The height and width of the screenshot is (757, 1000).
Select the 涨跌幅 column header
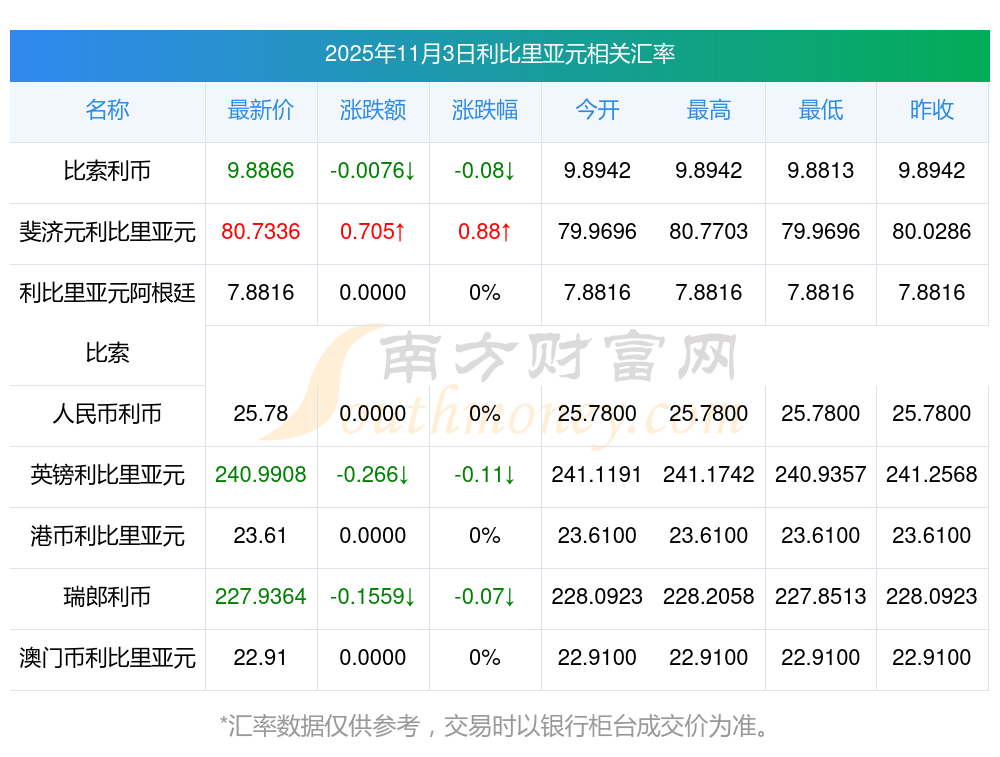pyautogui.click(x=485, y=110)
